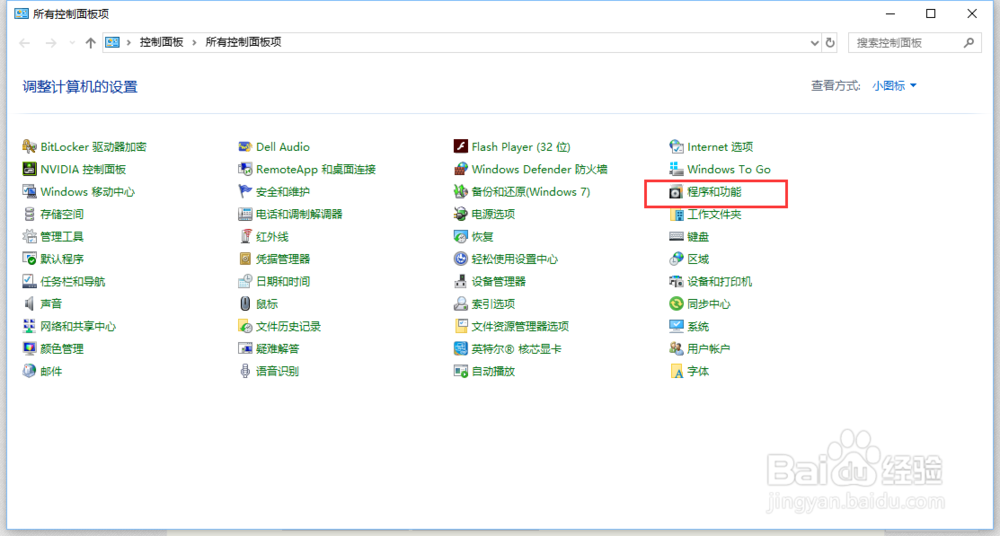Open 索引选项 link
This screenshot has height=536, width=1000.
click(x=493, y=304)
